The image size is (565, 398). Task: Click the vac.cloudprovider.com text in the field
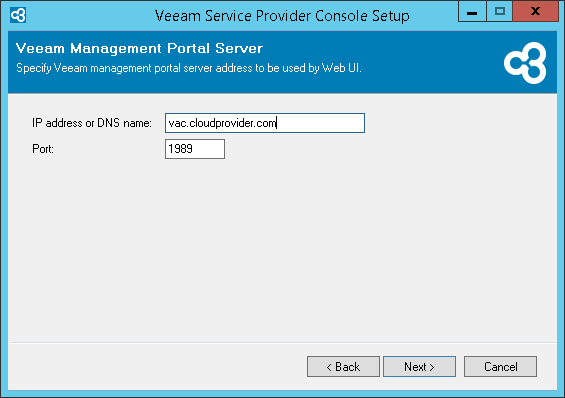click(222, 123)
